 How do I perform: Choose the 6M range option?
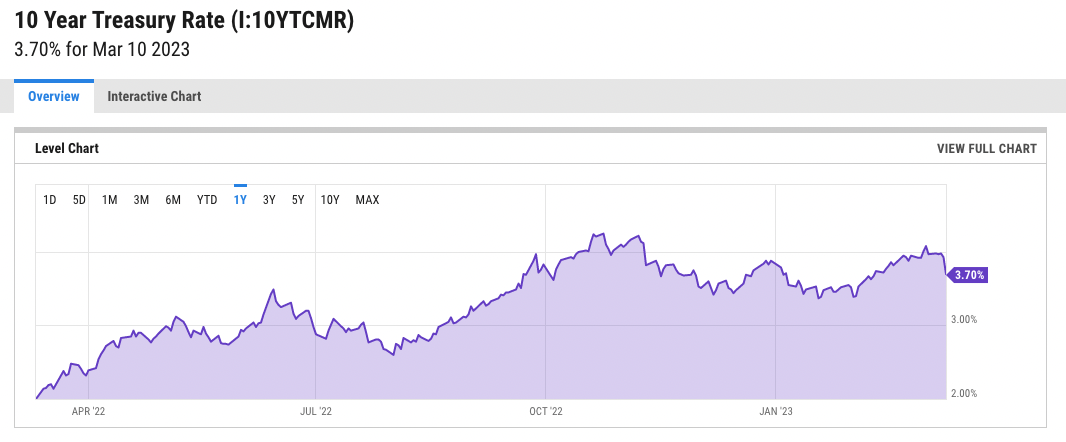[x=173, y=200]
